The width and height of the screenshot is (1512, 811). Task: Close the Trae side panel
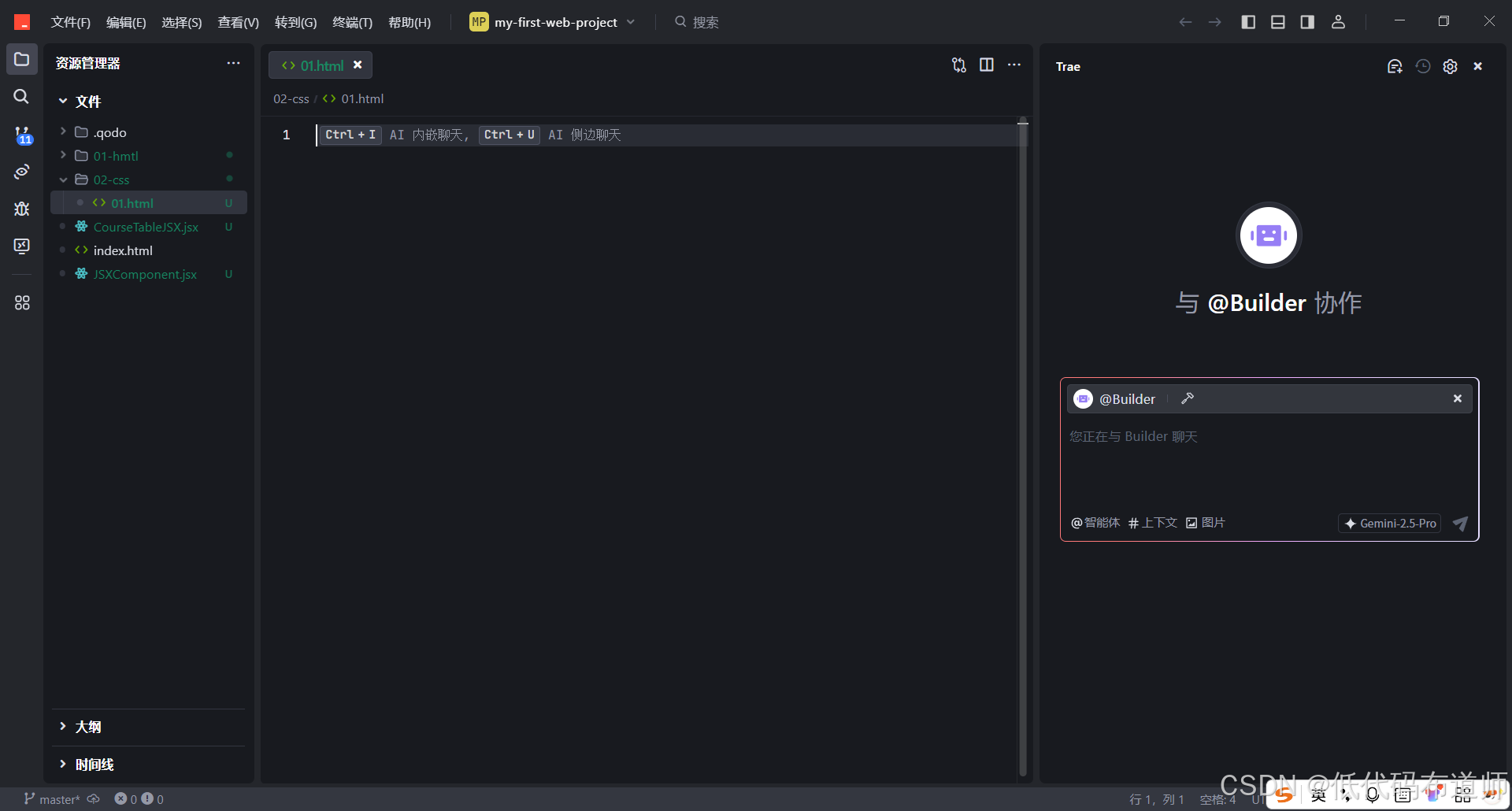1478,66
